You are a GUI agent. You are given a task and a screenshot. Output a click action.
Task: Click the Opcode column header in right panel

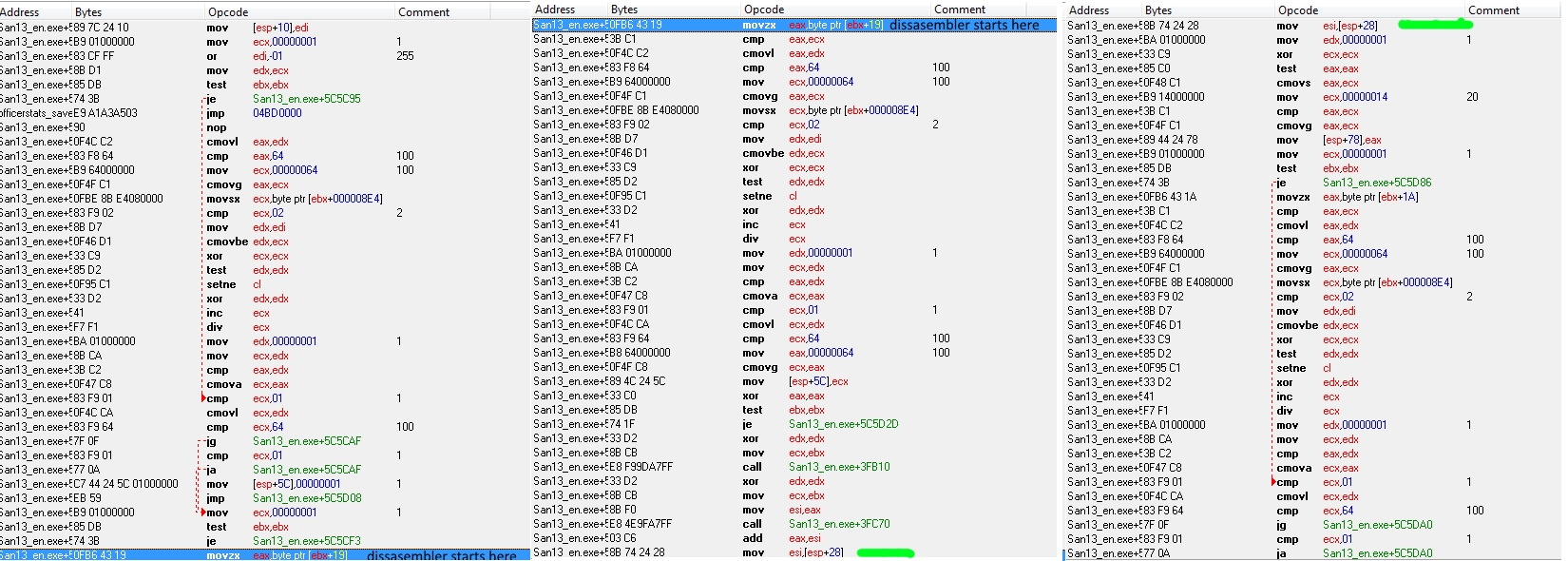[x=1298, y=10]
